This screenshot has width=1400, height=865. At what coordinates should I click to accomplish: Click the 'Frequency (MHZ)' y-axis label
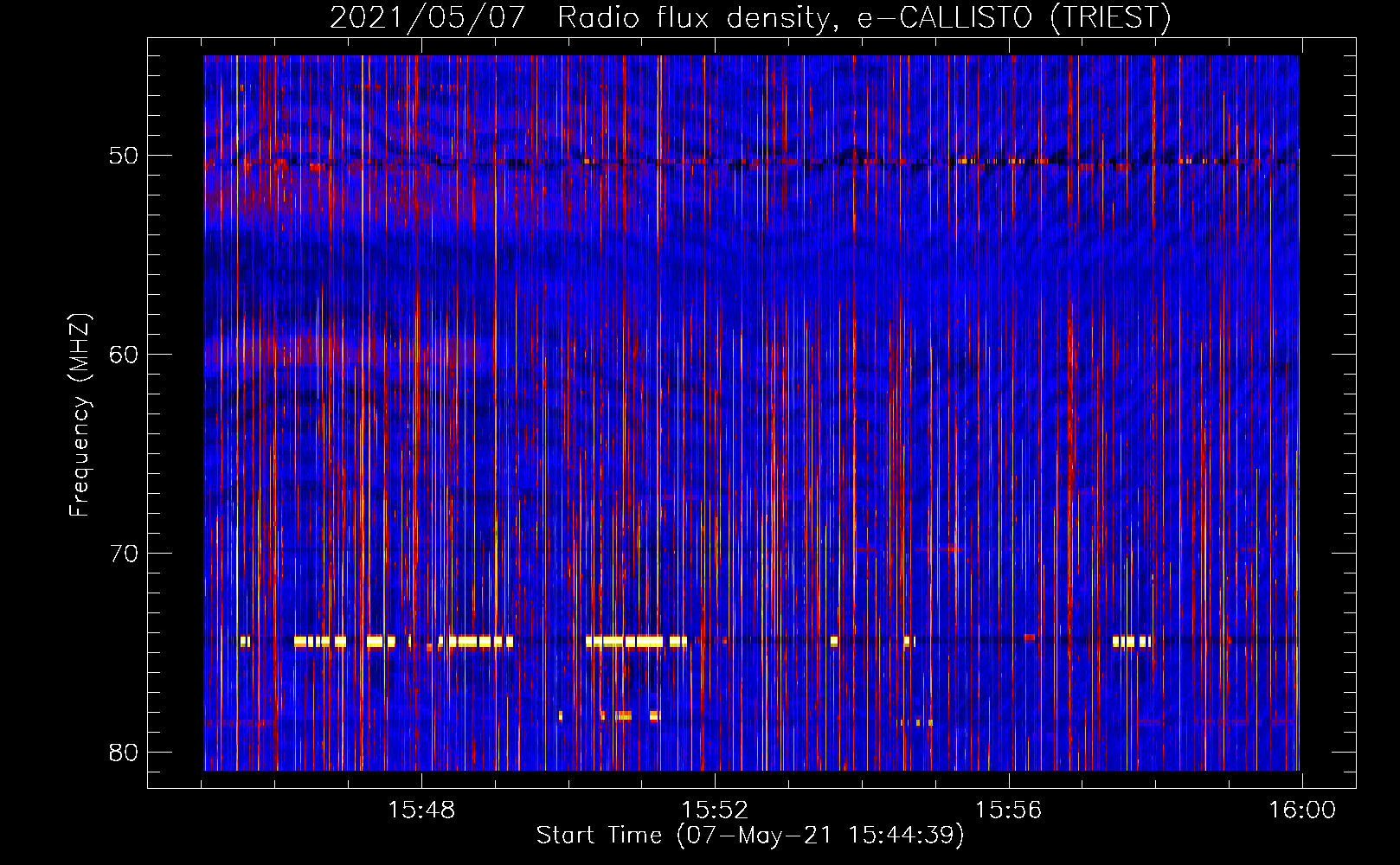[79, 415]
